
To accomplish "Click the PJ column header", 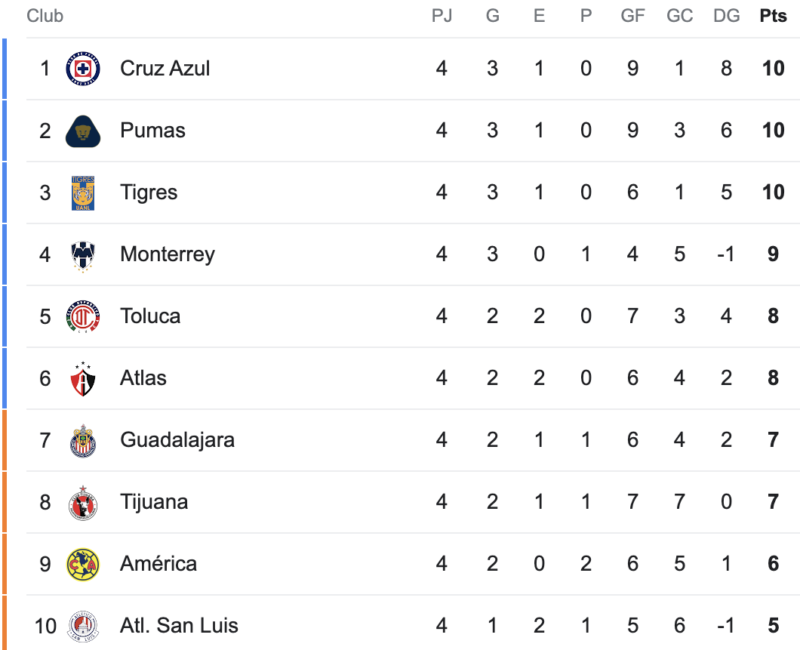I will 441,16.
